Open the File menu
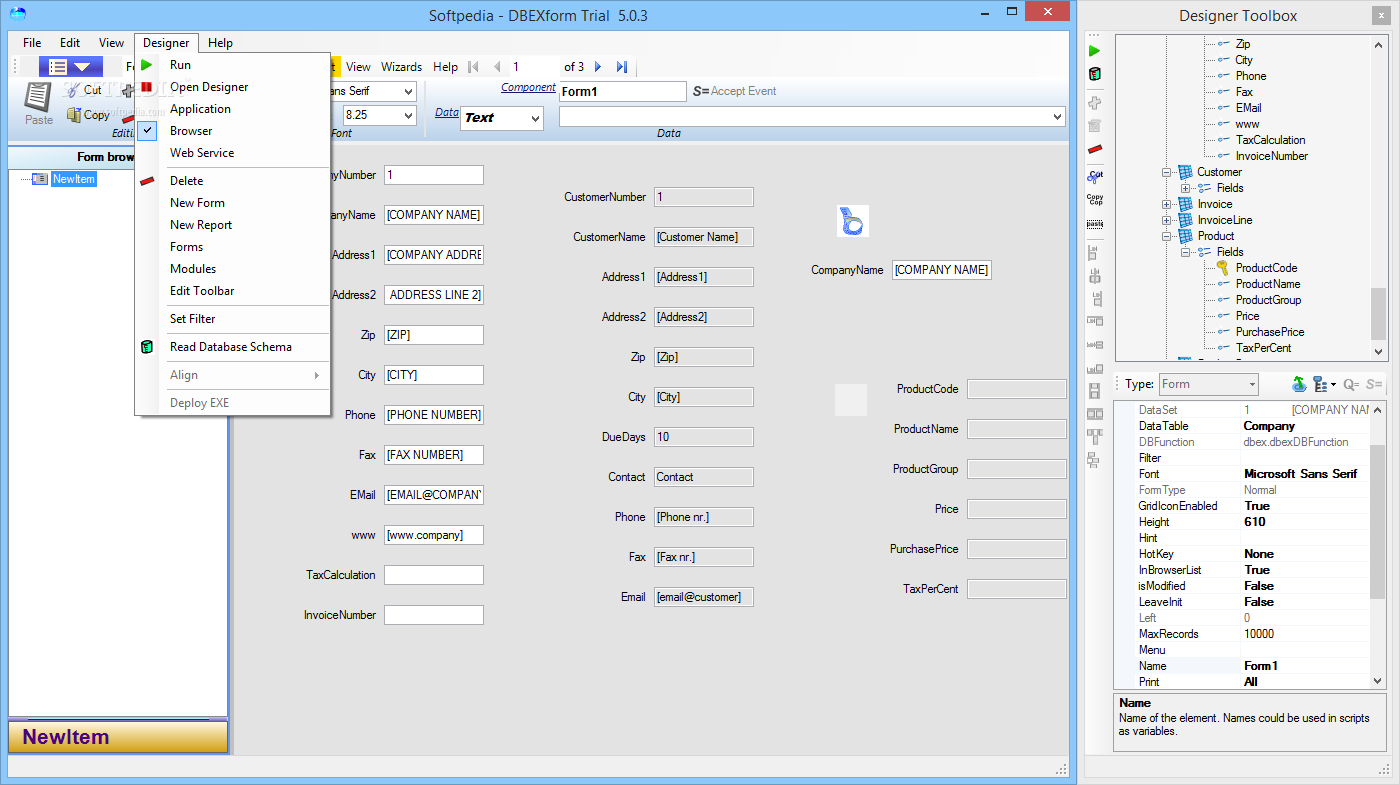 [x=32, y=43]
